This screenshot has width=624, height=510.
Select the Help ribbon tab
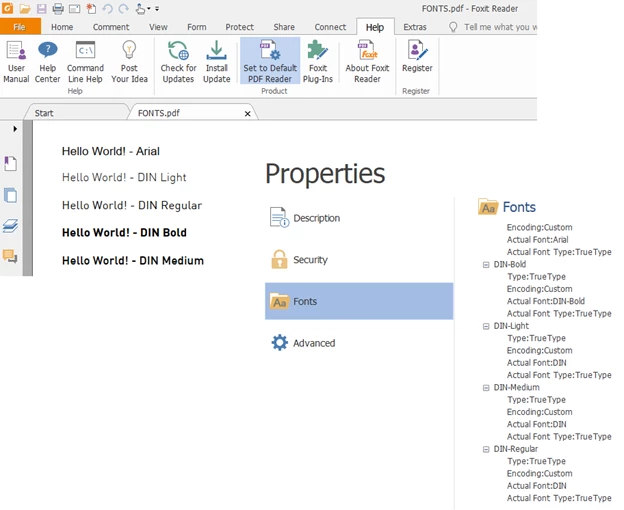pos(375,27)
